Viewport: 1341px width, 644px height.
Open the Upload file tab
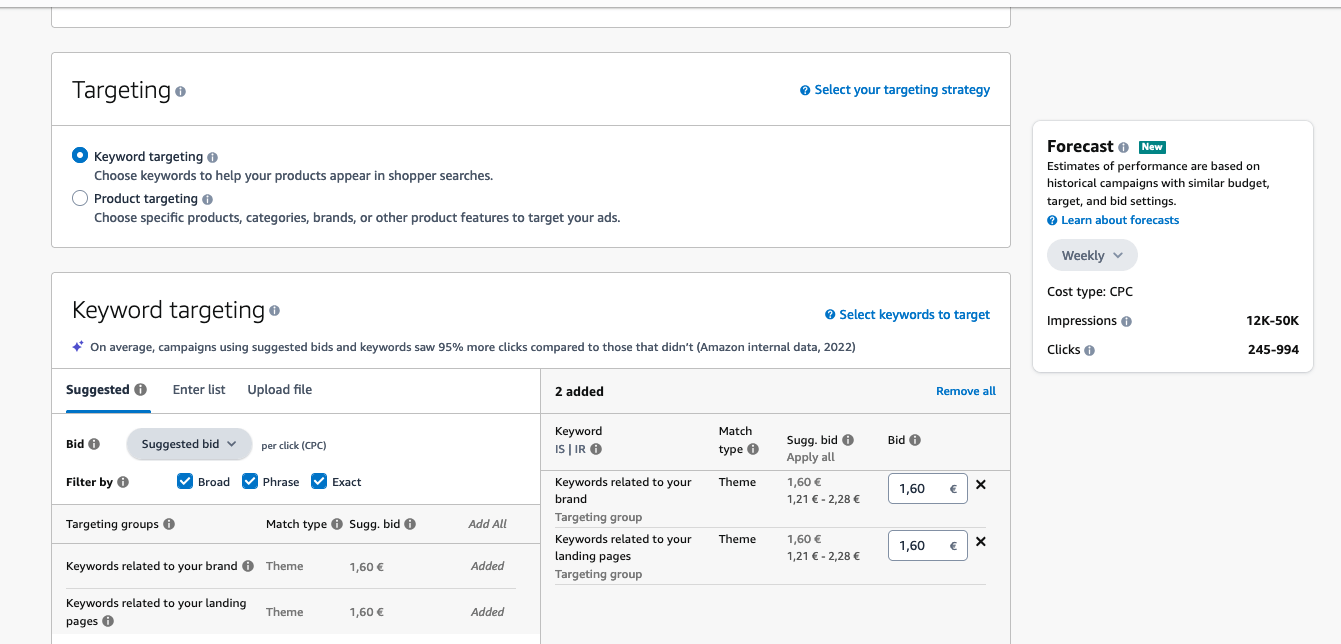pos(280,390)
